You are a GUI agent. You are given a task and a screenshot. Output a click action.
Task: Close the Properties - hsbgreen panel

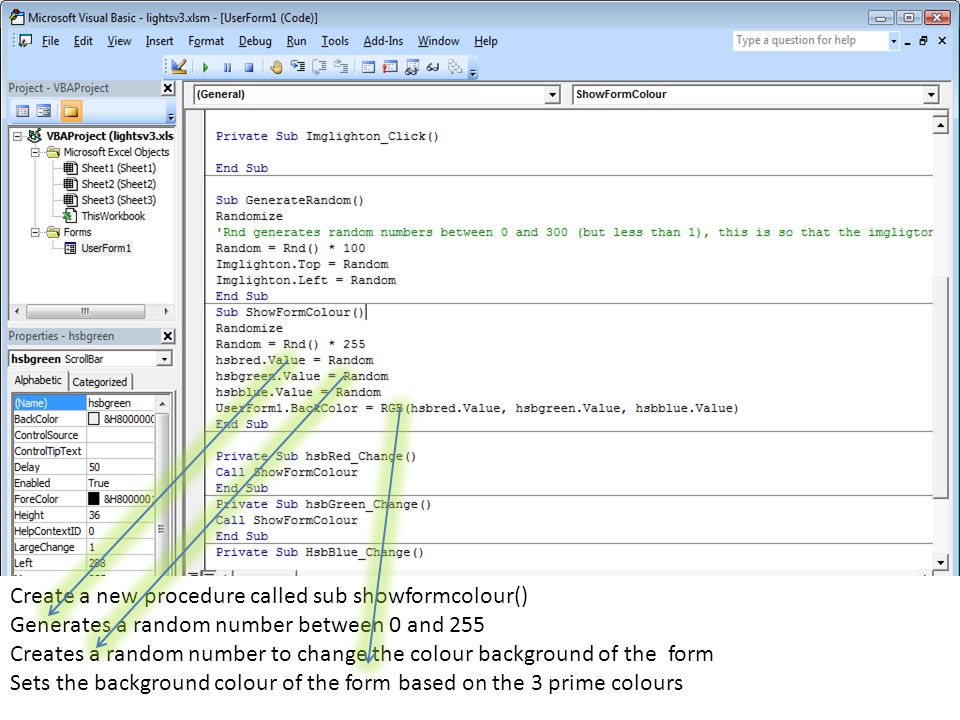(168, 336)
